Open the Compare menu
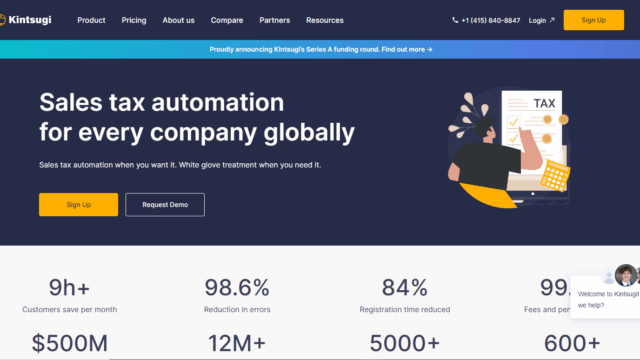This screenshot has width=640, height=360. coord(227,20)
